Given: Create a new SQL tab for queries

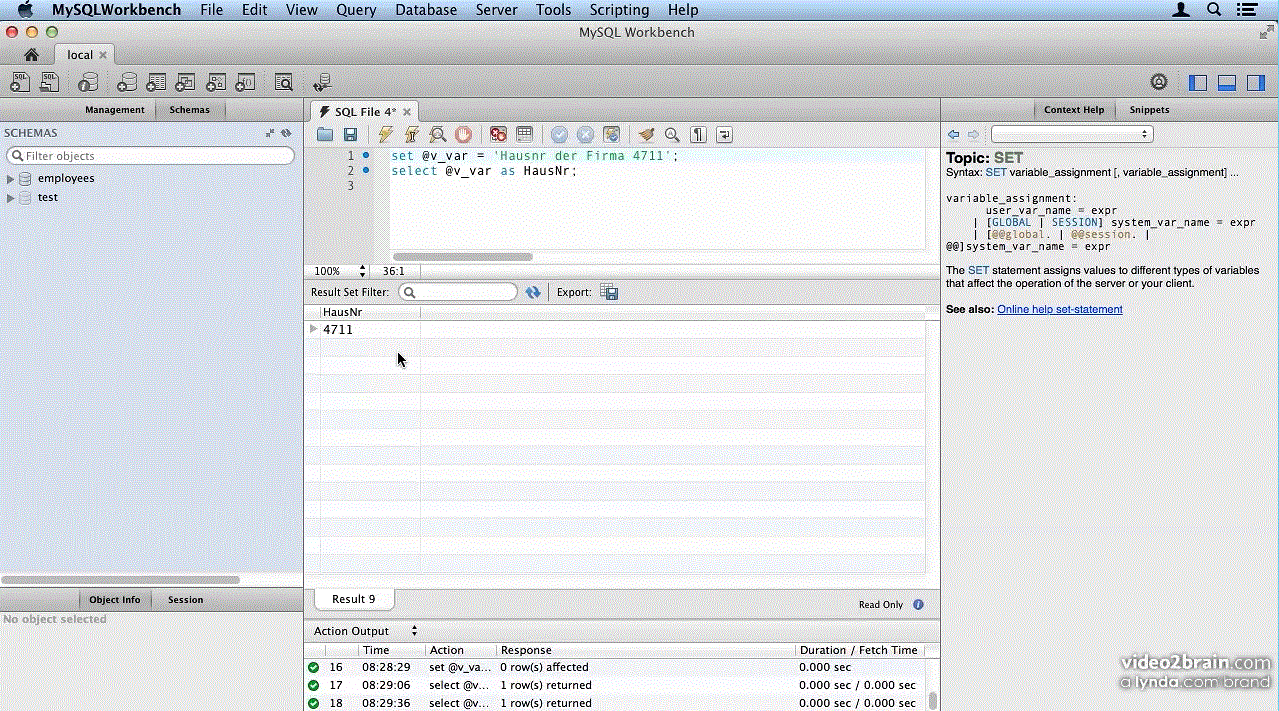Looking at the screenshot, I should (x=20, y=83).
